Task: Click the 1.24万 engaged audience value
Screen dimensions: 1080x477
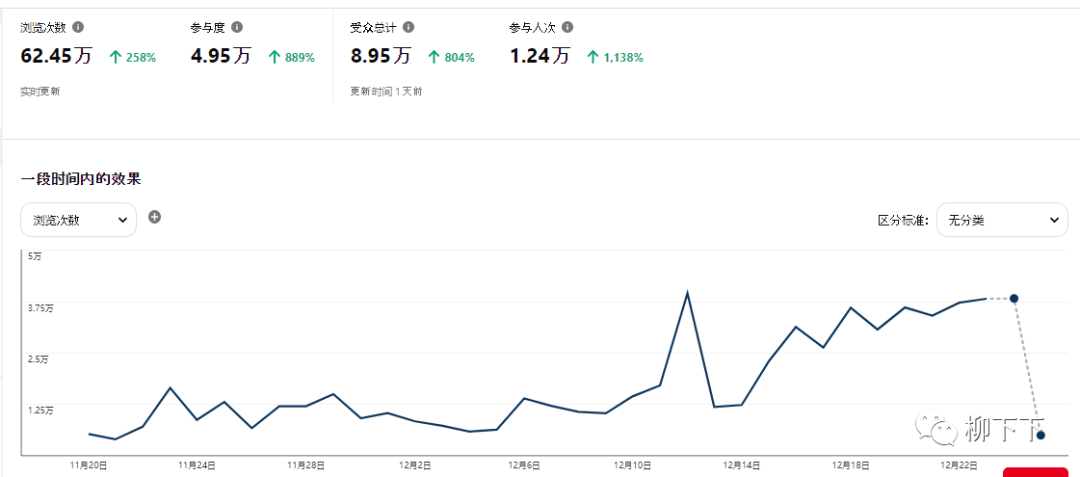Action: (x=540, y=56)
